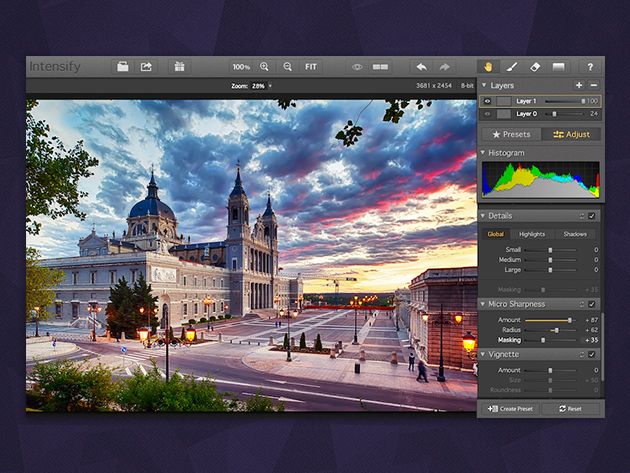630x473 pixels.
Task: Collapse the Histogram panel triangle
Action: [x=484, y=153]
